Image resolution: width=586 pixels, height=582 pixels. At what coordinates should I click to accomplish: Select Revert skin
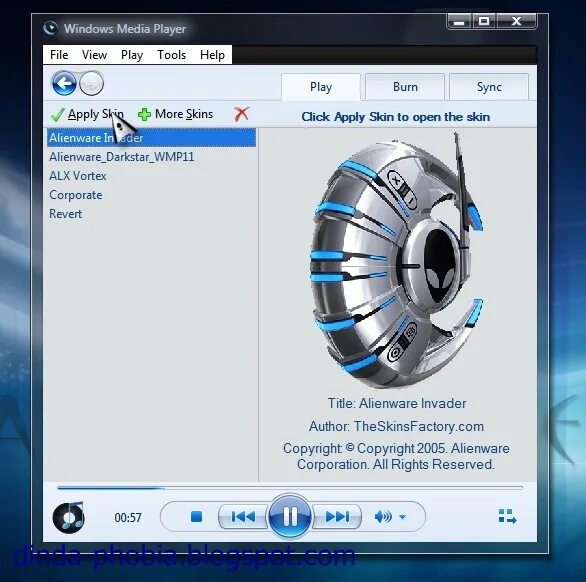point(151,214)
